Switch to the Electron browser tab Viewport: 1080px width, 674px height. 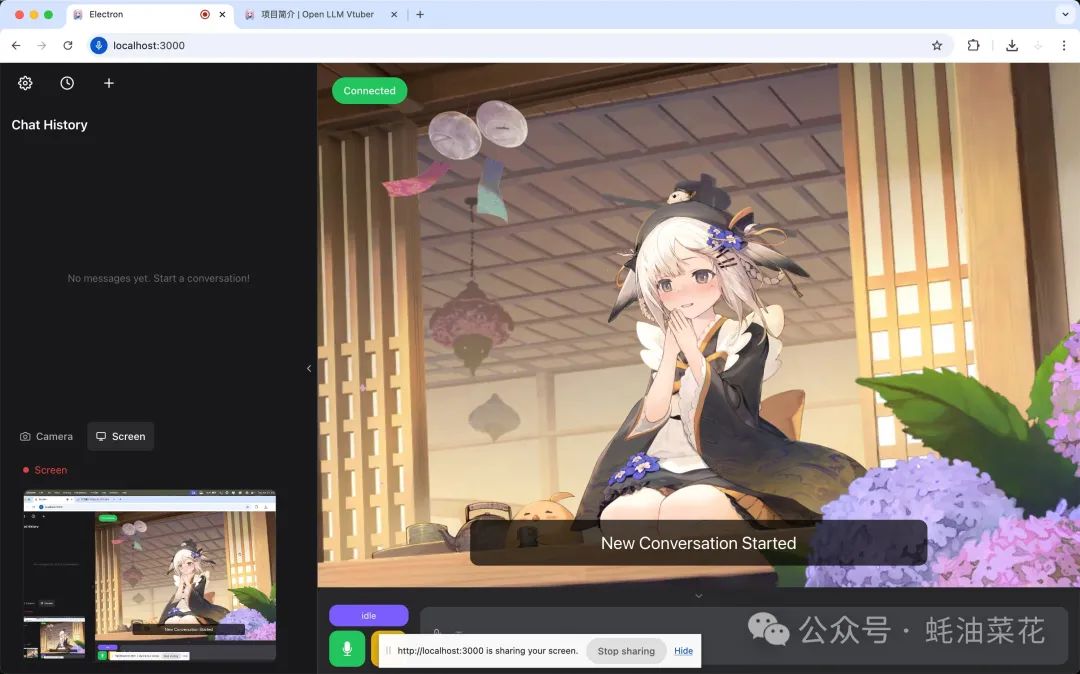click(150, 14)
